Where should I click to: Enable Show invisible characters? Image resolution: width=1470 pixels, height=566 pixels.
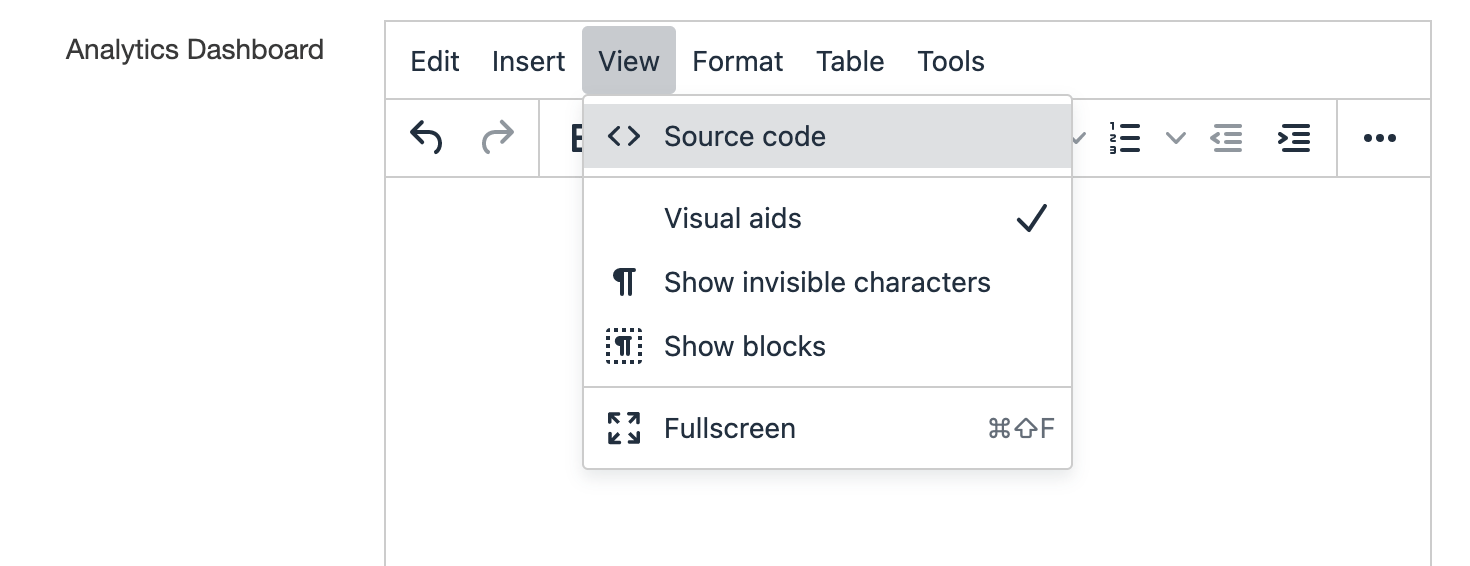click(826, 283)
